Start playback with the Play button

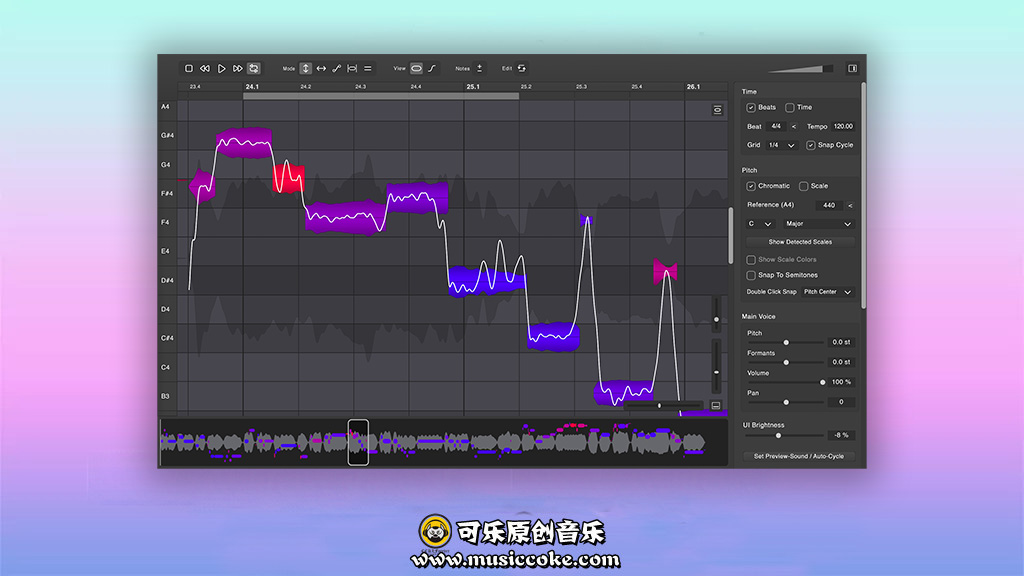tap(221, 68)
